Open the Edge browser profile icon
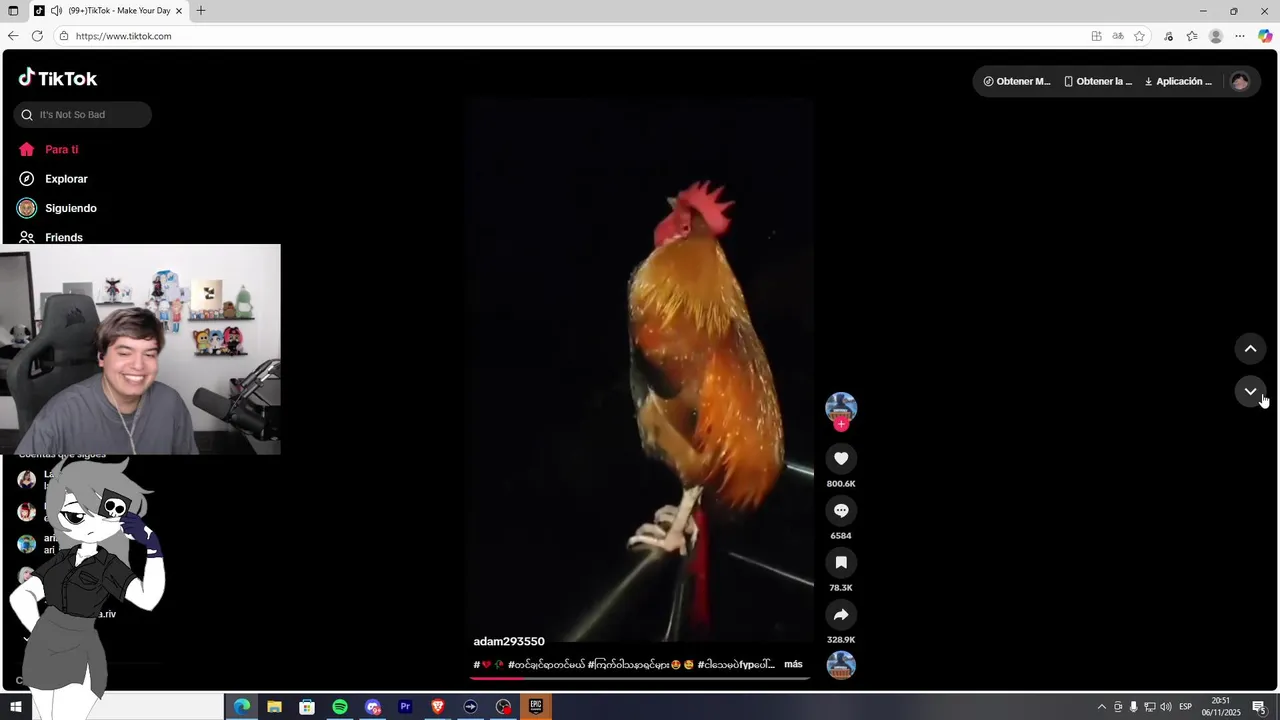This screenshot has height=720, width=1280. tap(1216, 36)
